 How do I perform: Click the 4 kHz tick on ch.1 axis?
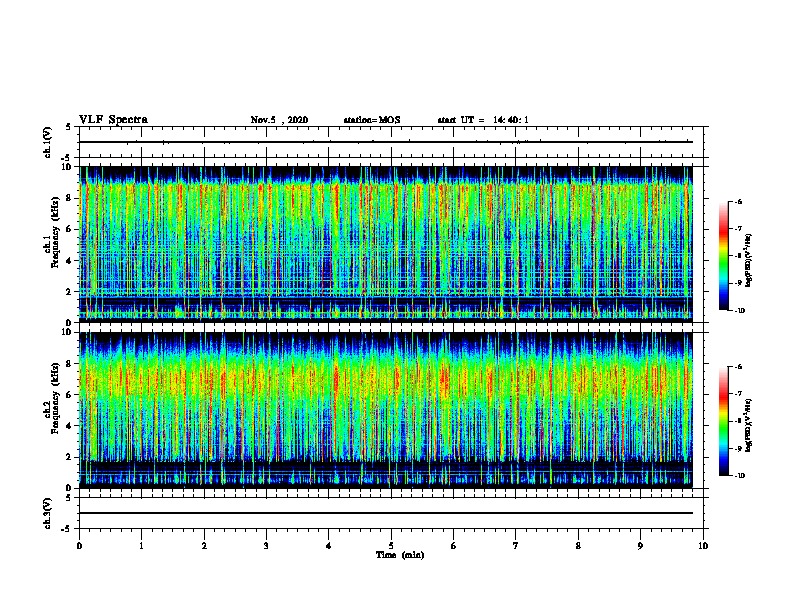[69, 261]
